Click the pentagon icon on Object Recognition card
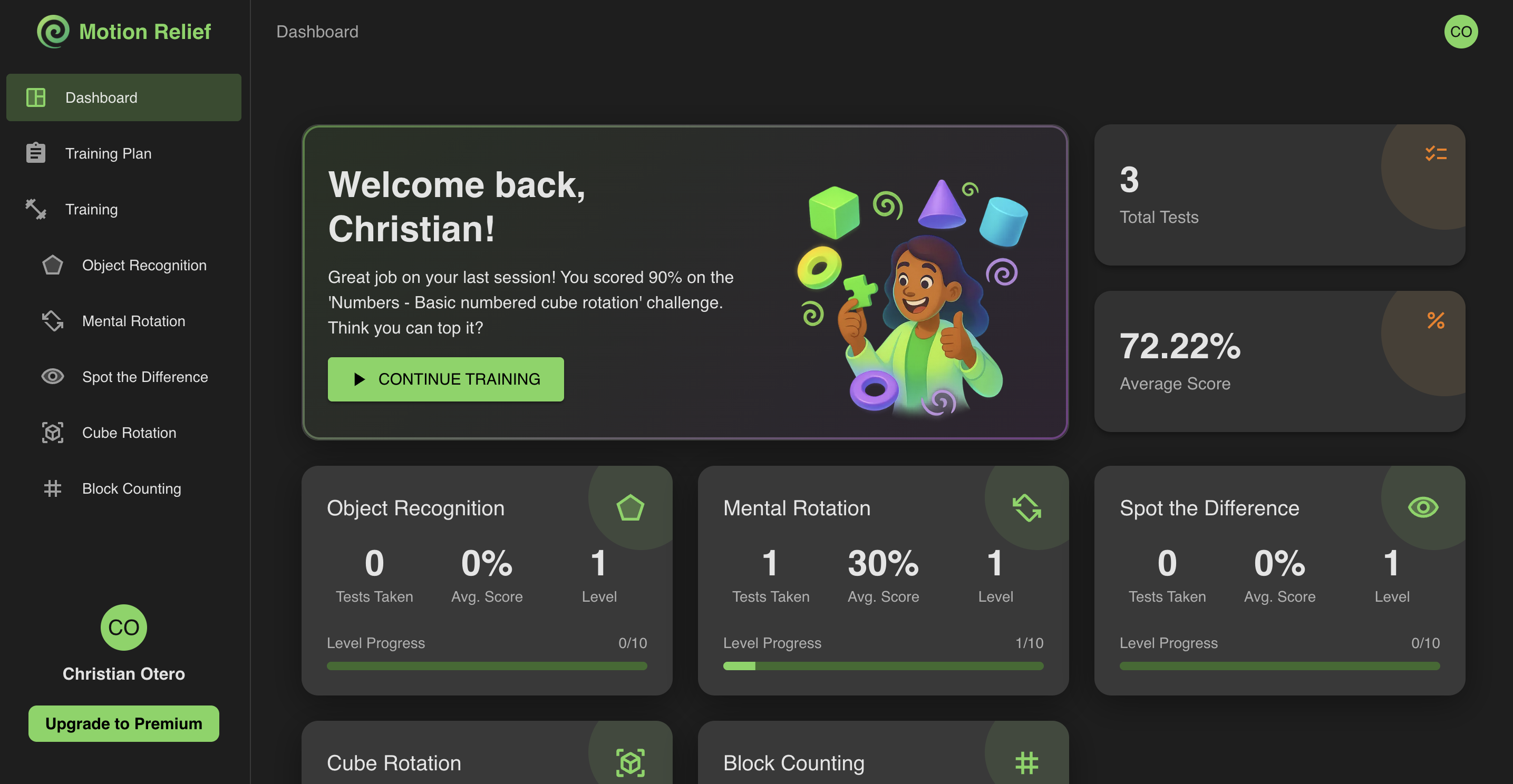This screenshot has width=1513, height=784. tap(630, 507)
